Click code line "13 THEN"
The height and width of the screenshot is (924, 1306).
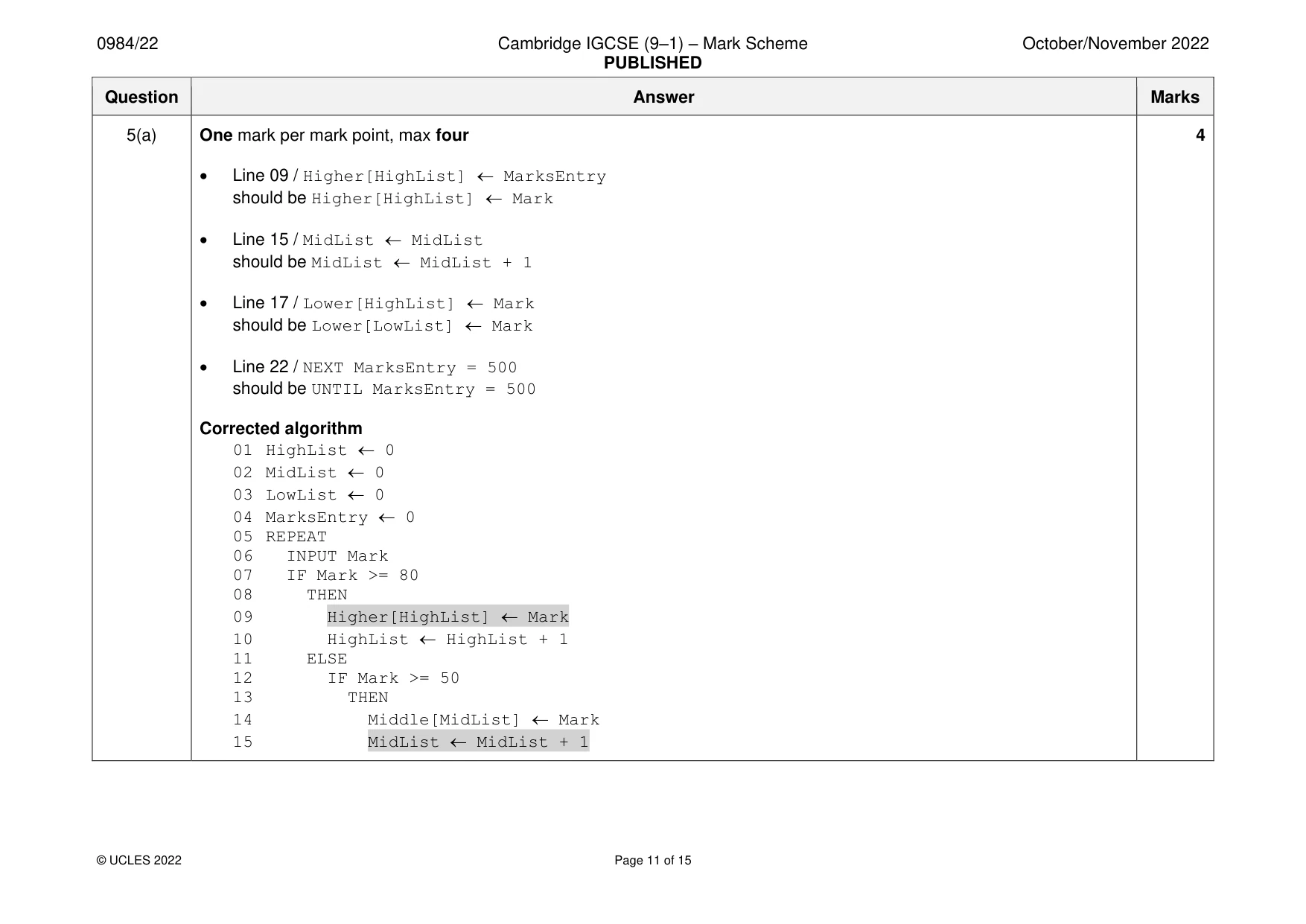click(310, 698)
